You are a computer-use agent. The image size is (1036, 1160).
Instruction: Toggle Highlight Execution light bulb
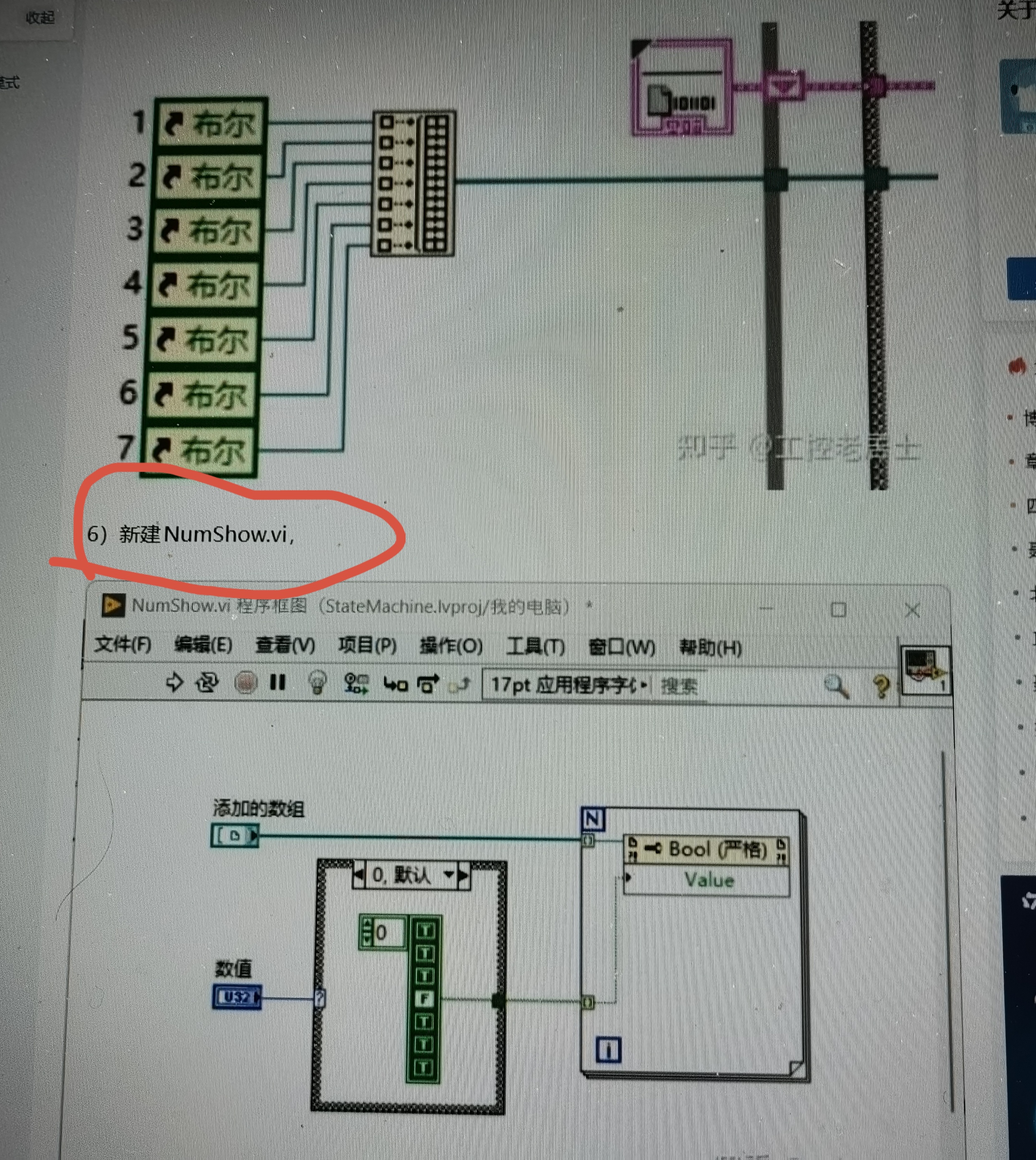[317, 682]
